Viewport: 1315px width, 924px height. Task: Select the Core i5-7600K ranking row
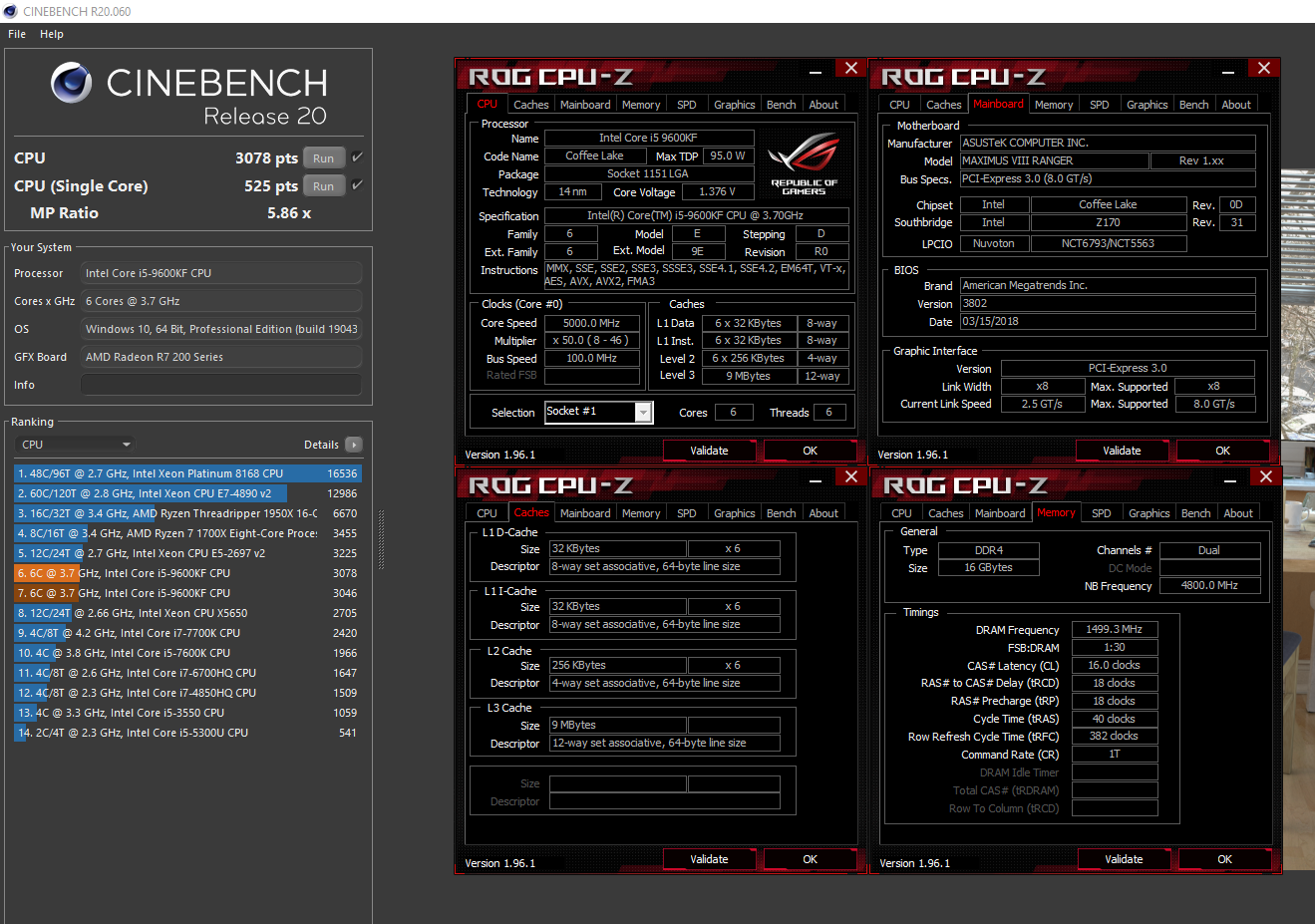click(x=187, y=653)
